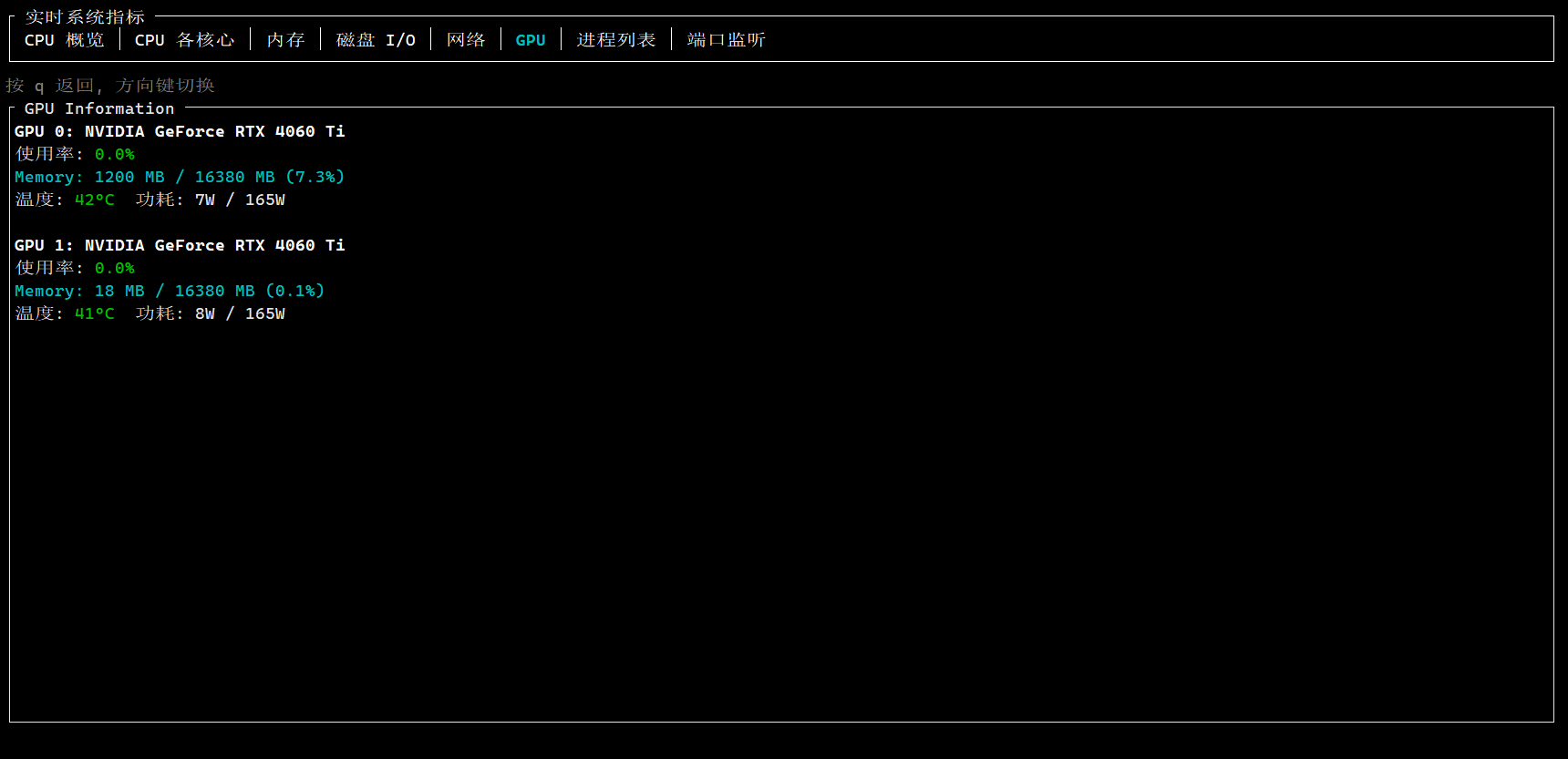The width and height of the screenshot is (1568, 759).
Task: Click GPU 1 memory line showing 18 MB
Action: click(170, 291)
